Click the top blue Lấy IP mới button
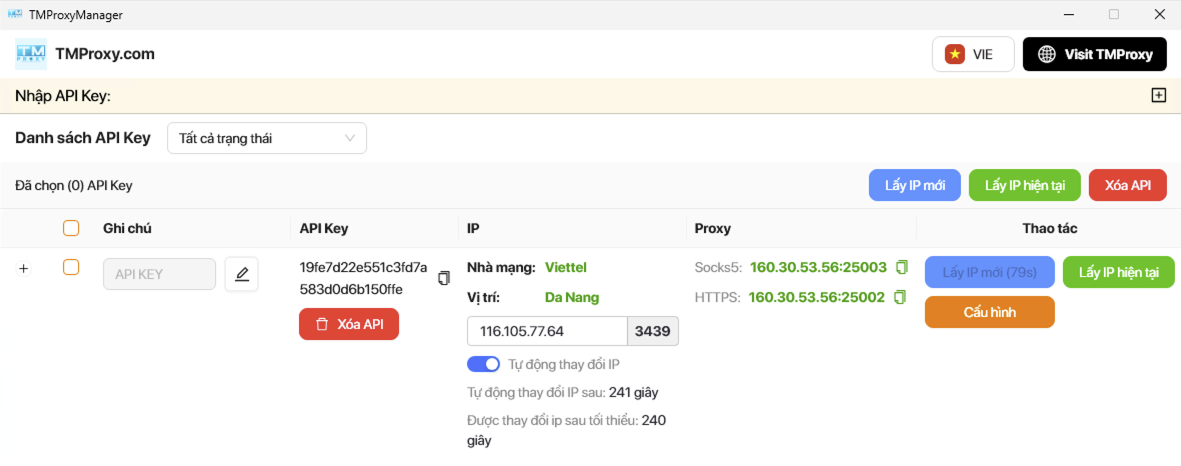1181x466 pixels. coord(915,185)
